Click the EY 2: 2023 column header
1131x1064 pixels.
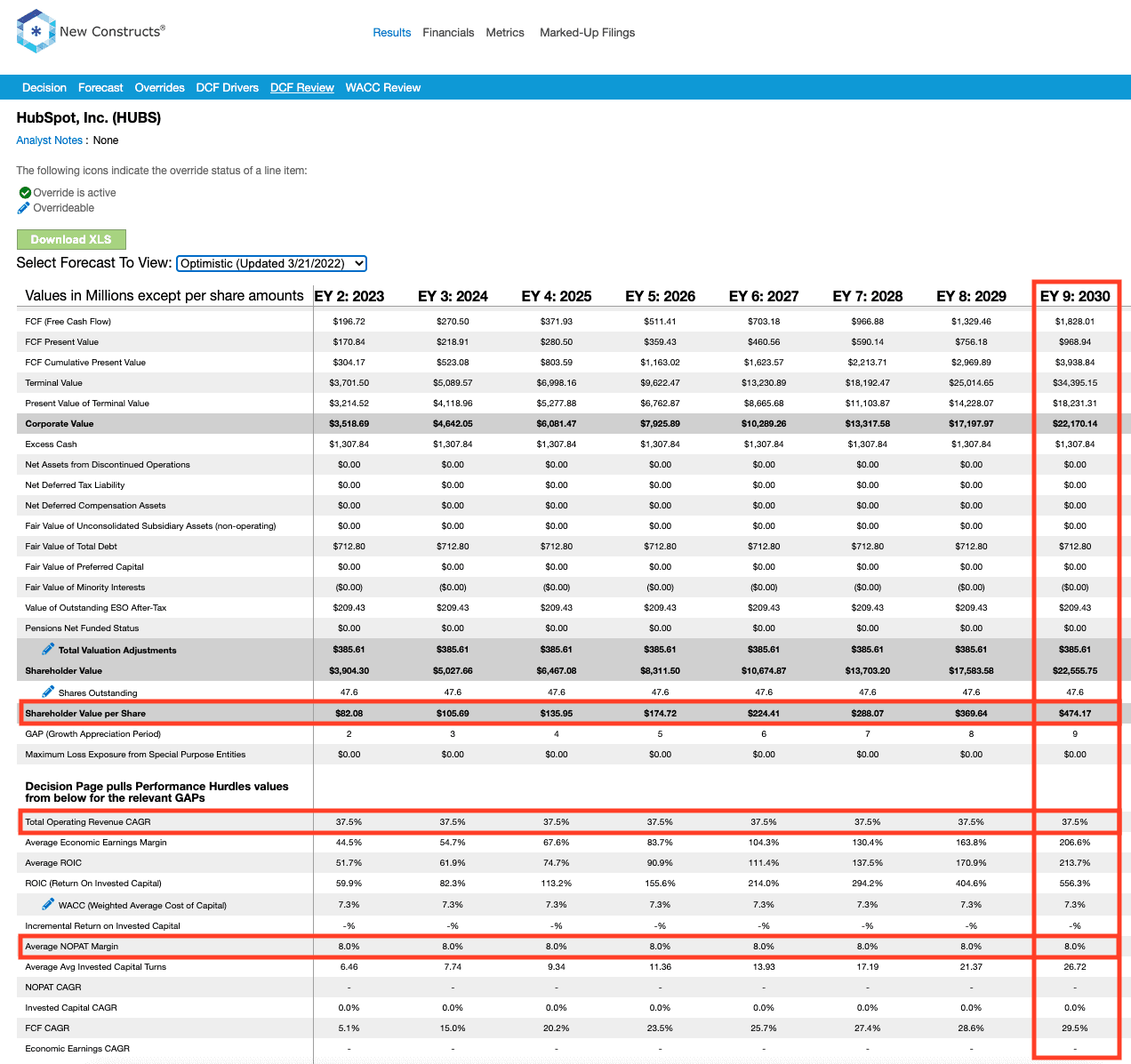[x=349, y=296]
